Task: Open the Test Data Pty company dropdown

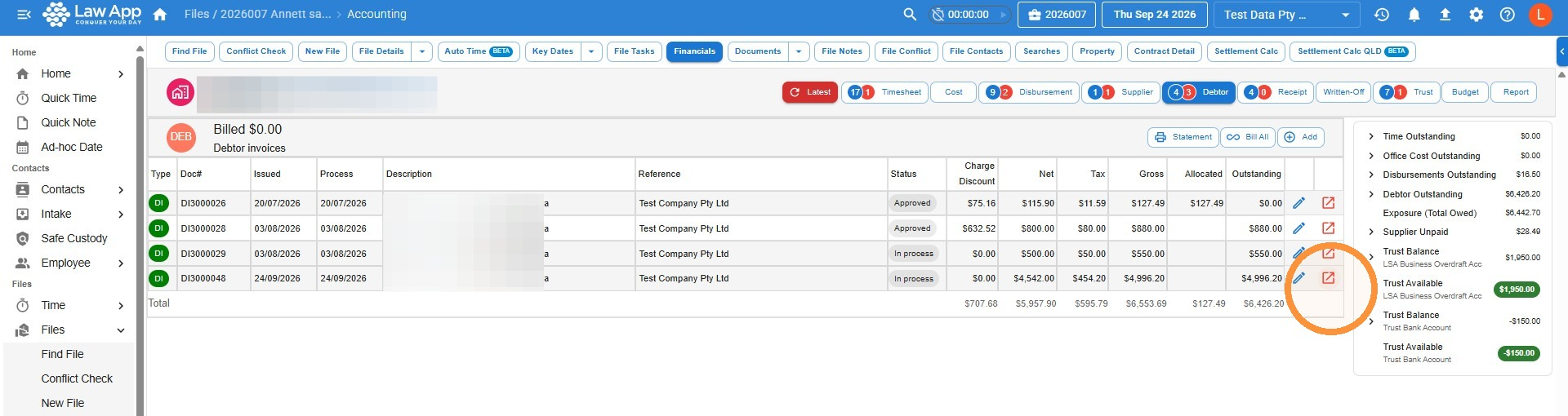Action: tap(1287, 14)
